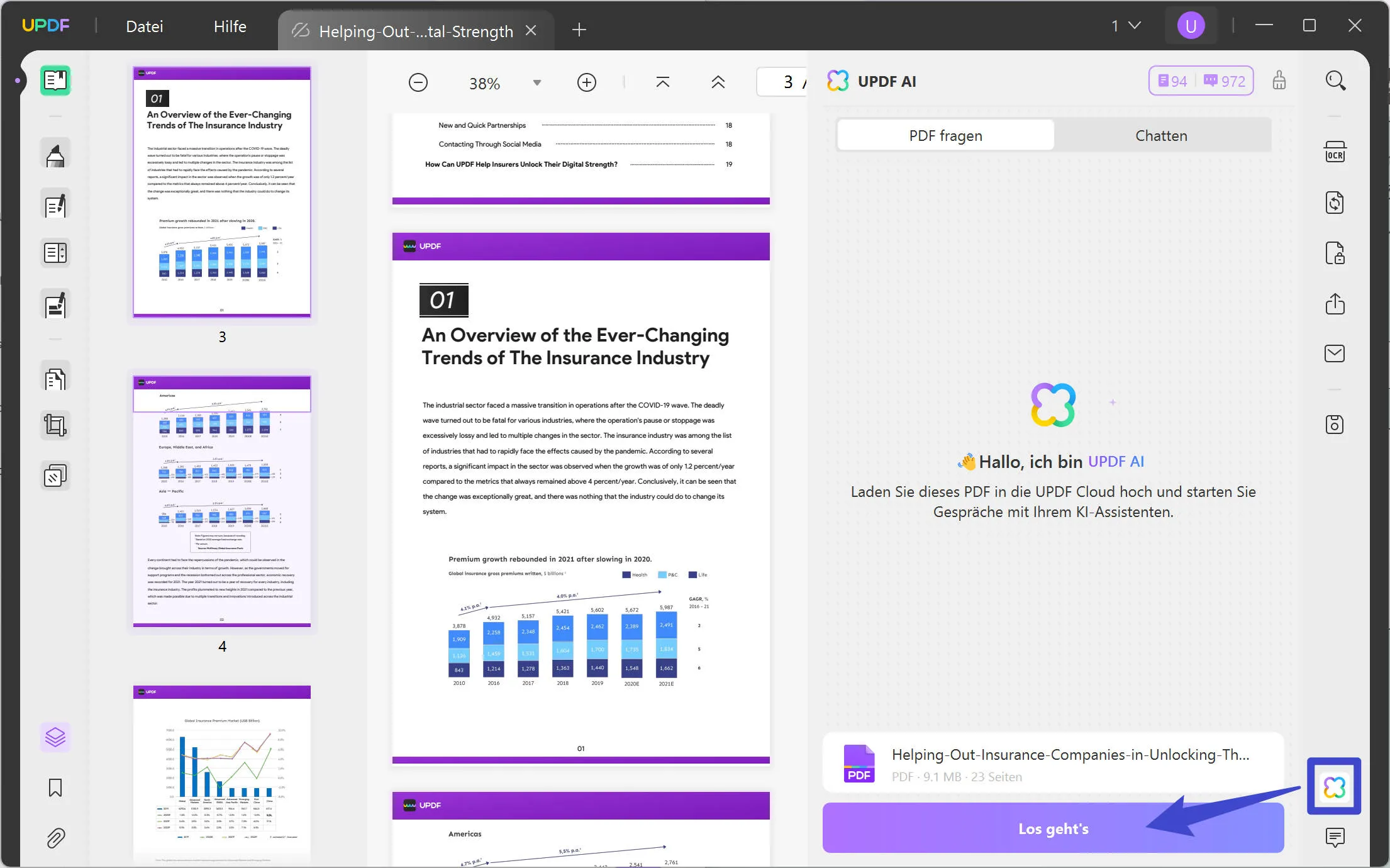The width and height of the screenshot is (1390, 868).
Task: Toggle the UPDF AI panel button
Action: tap(1334, 786)
